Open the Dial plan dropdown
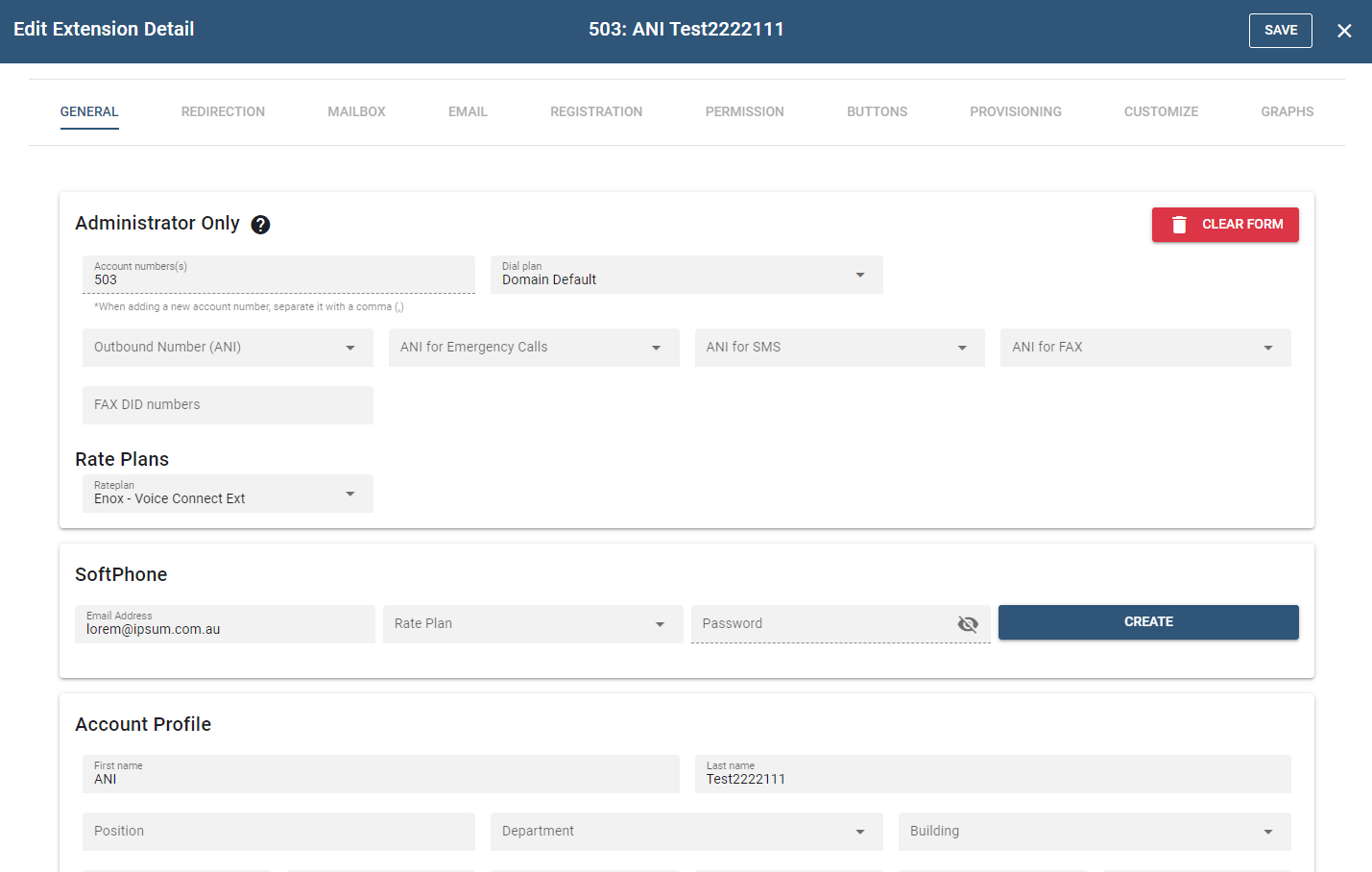1372x872 pixels. click(686, 275)
